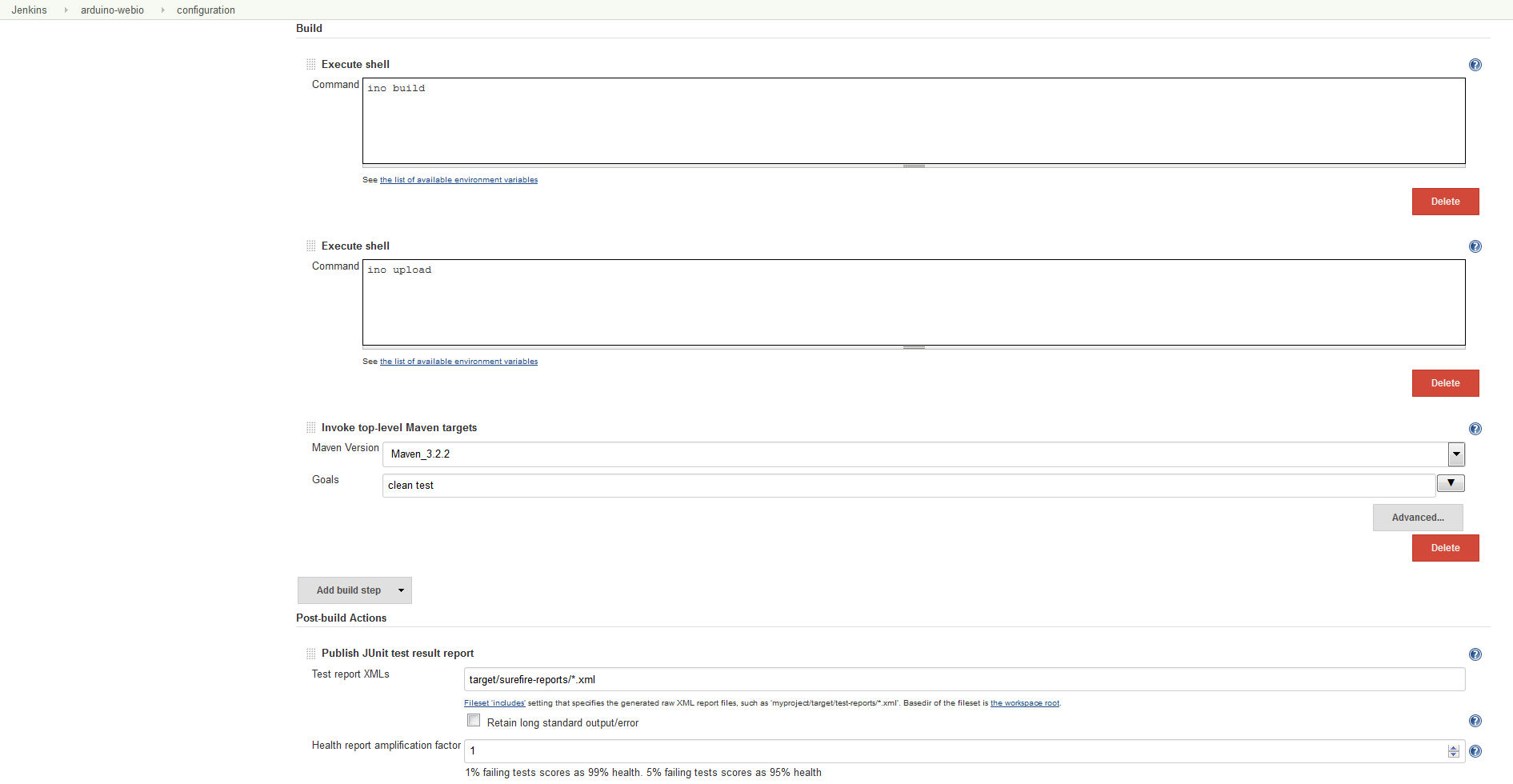Open help for the ino upload Execute shell step
This screenshot has width=1513, height=784.
coord(1475,246)
